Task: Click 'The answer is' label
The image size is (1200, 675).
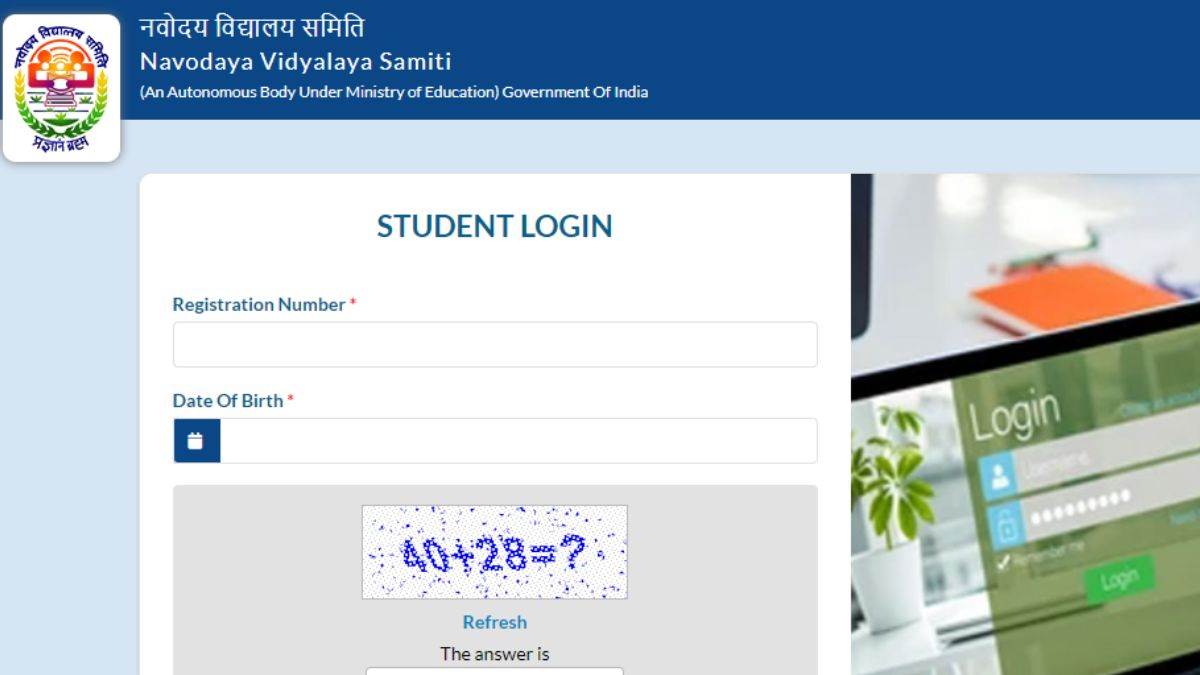Action: [495, 654]
